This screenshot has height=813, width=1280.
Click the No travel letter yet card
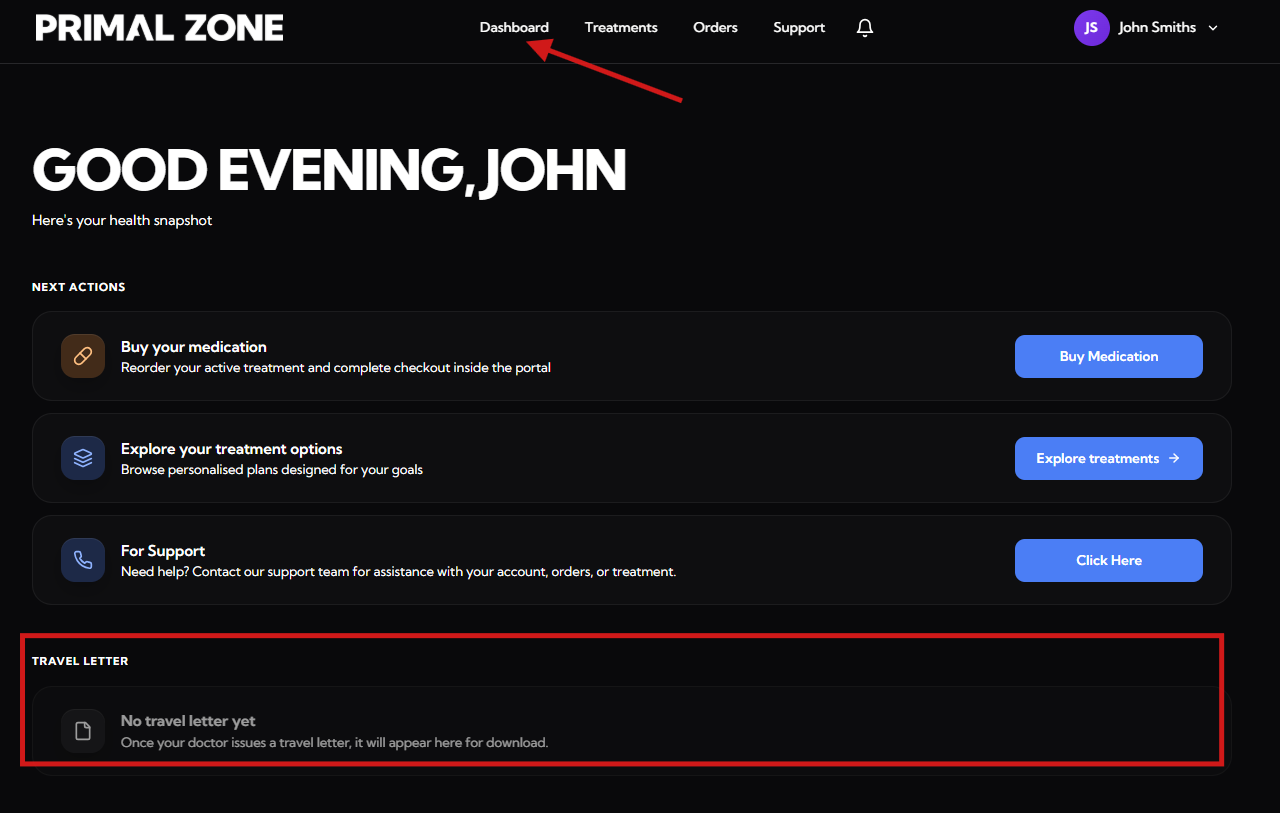coord(630,731)
